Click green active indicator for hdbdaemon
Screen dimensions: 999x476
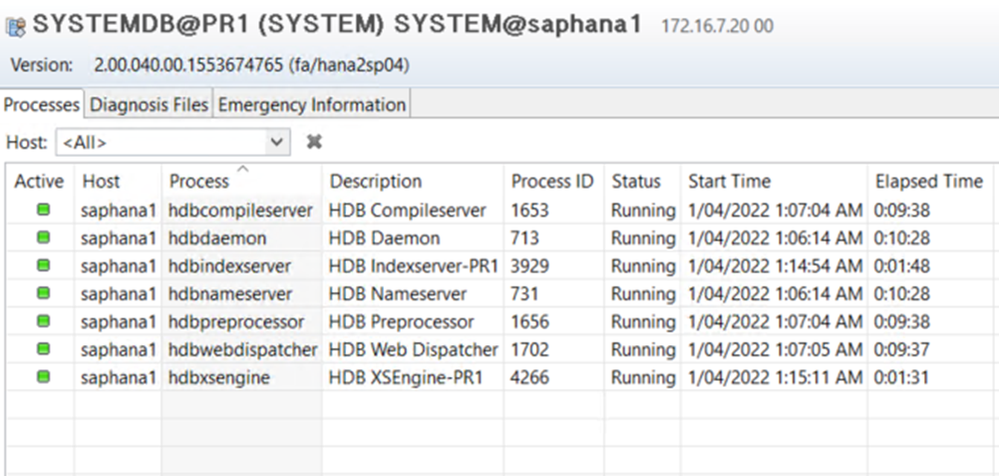point(43,238)
